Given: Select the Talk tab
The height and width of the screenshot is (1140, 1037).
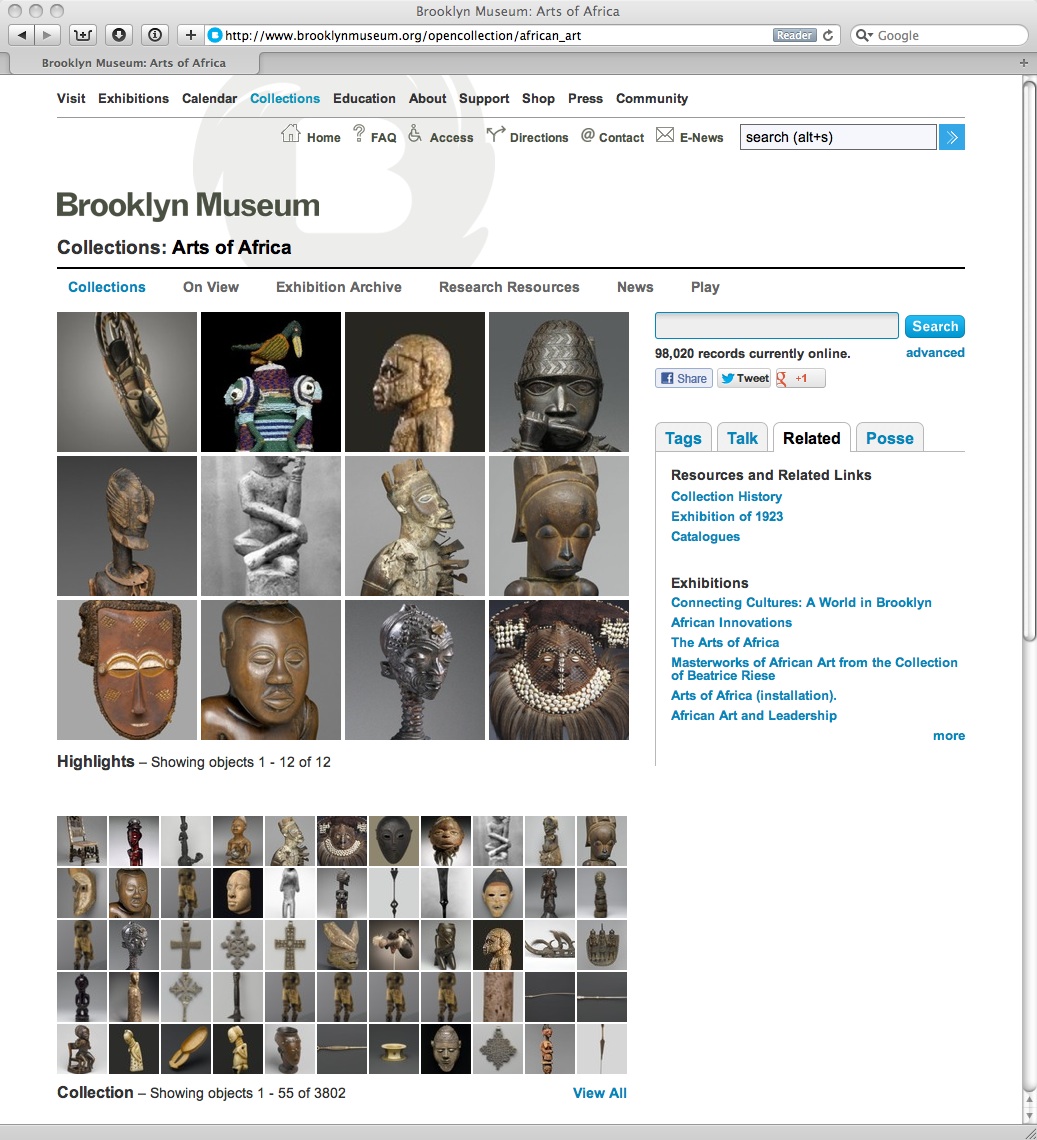Looking at the screenshot, I should coord(742,438).
